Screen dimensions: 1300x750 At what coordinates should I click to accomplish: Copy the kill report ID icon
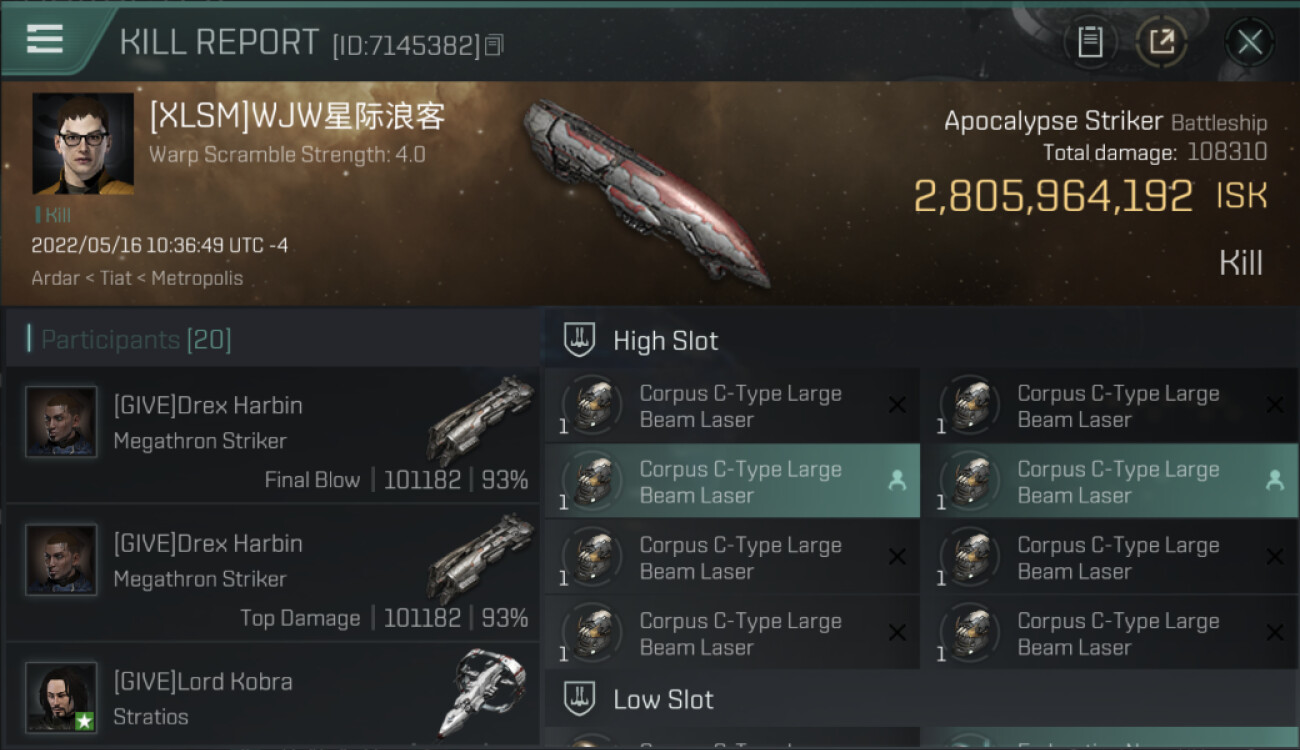coord(494,45)
